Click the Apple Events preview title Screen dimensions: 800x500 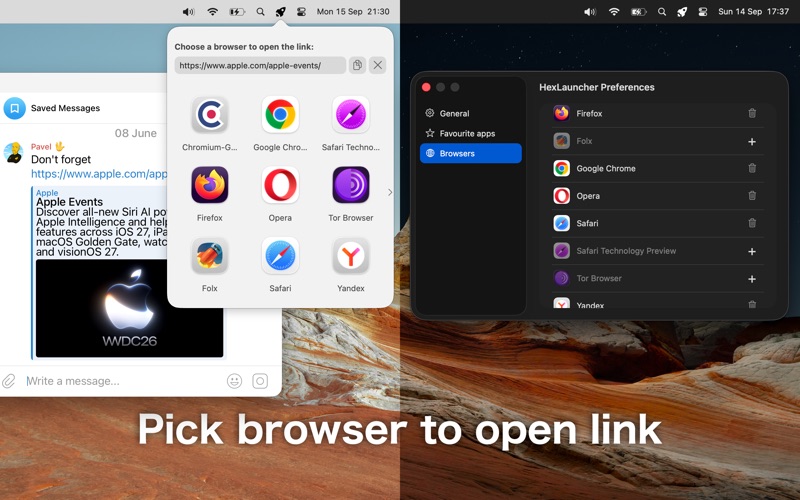pyautogui.click(x=69, y=202)
